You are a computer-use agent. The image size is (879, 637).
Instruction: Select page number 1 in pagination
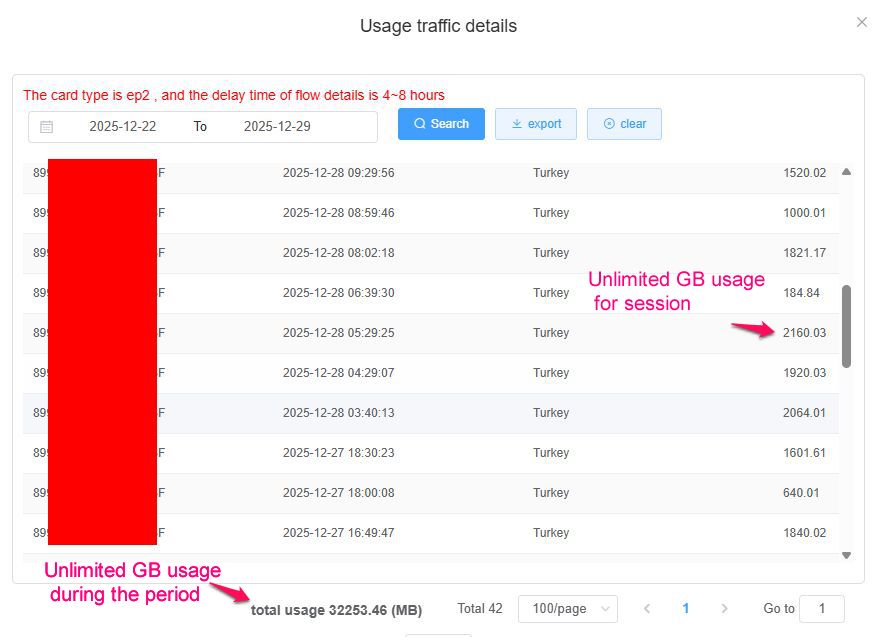(686, 608)
